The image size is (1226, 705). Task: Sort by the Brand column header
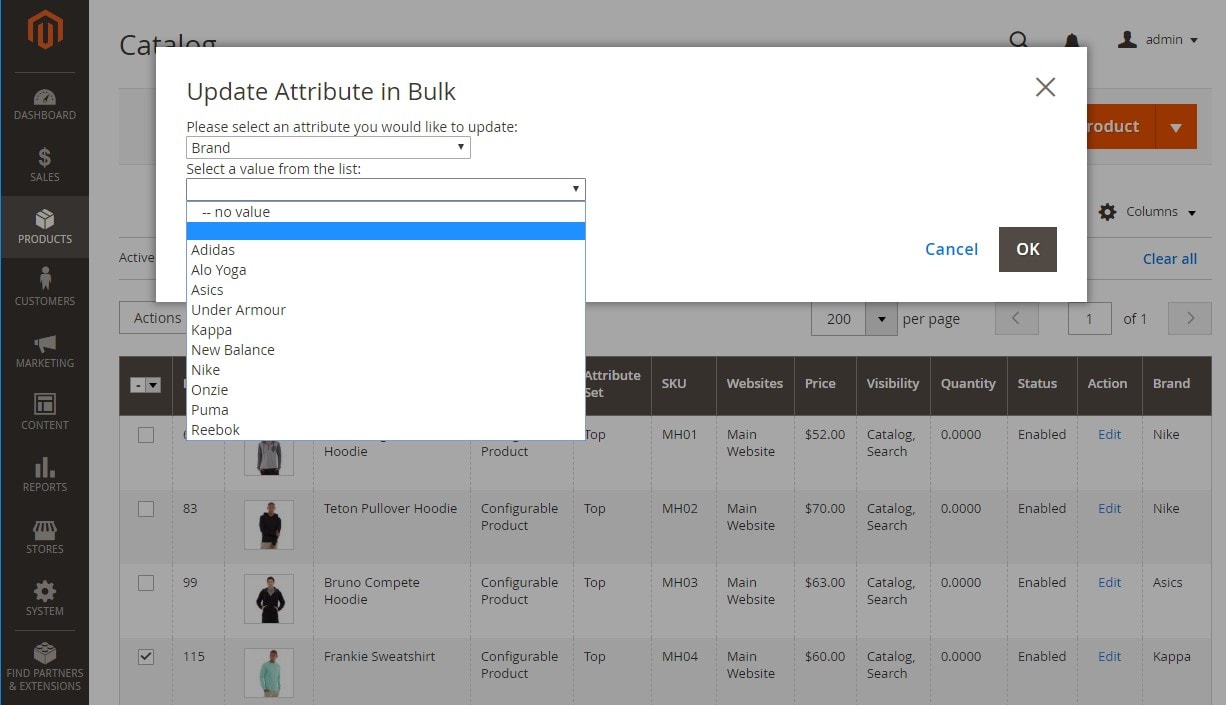pyautogui.click(x=1176, y=385)
